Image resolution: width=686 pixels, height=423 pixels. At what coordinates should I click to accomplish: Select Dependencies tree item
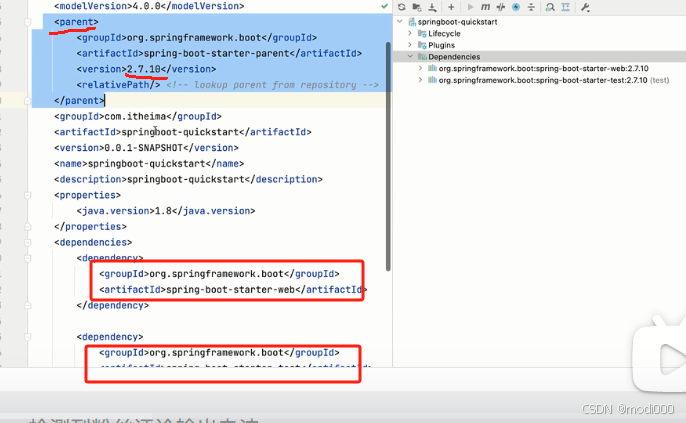[x=454, y=57]
